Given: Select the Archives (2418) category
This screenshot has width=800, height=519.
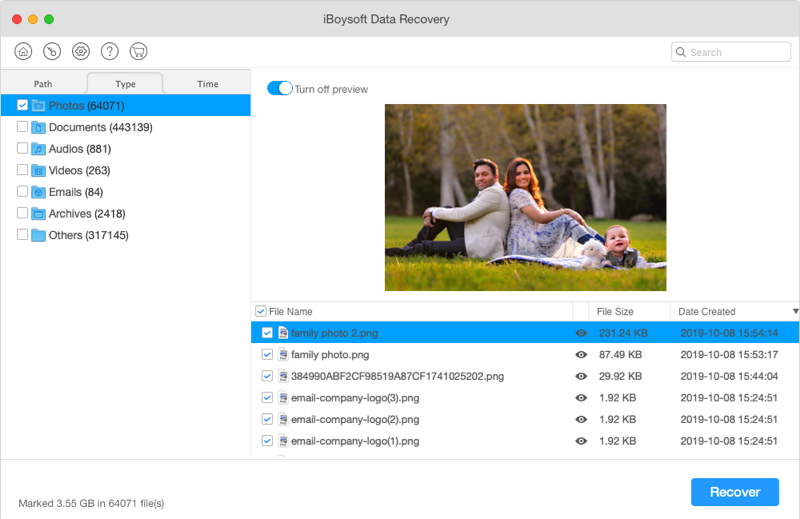Looking at the screenshot, I should [86, 214].
